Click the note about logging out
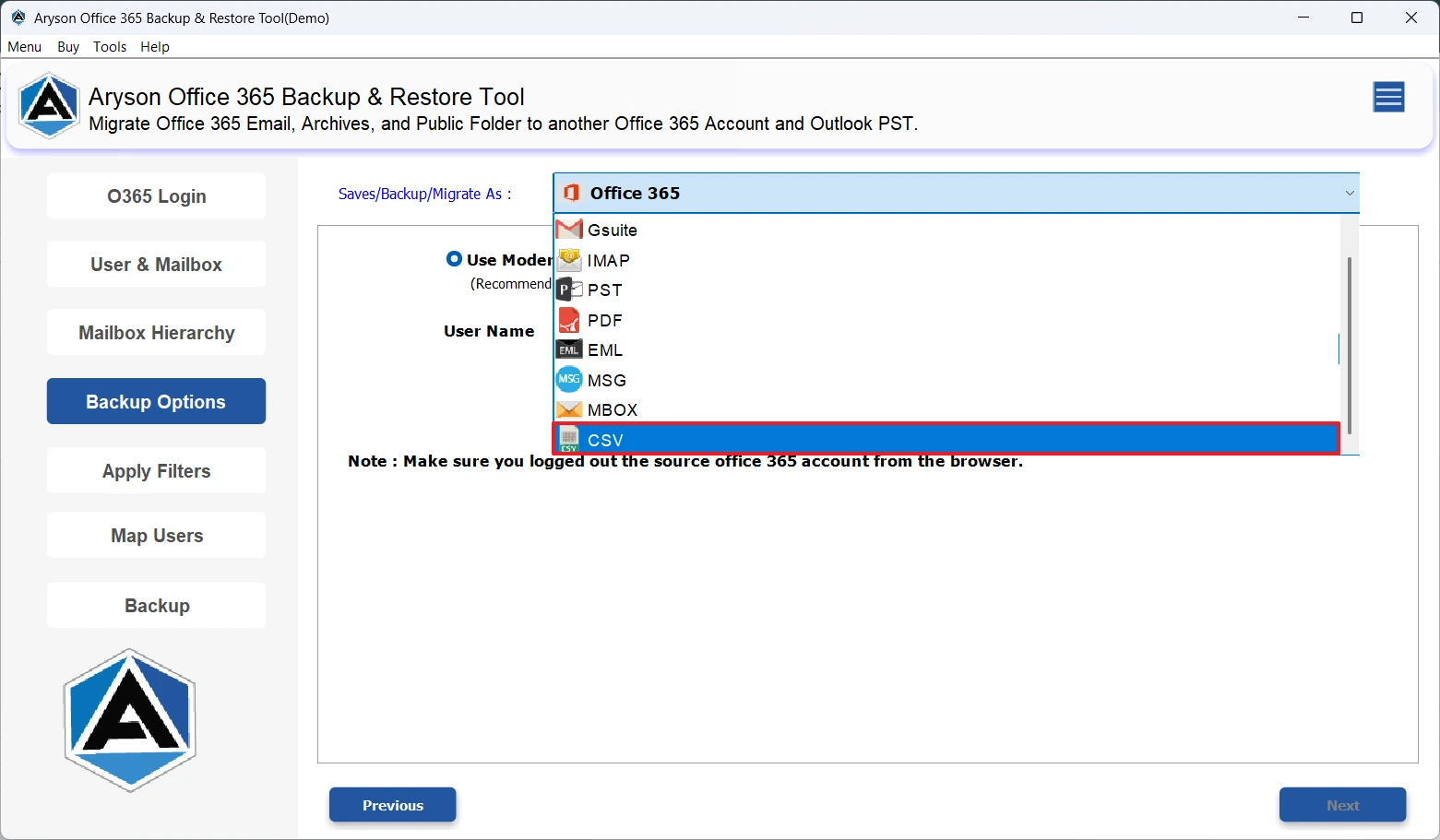Viewport: 1440px width, 840px height. tap(685, 461)
